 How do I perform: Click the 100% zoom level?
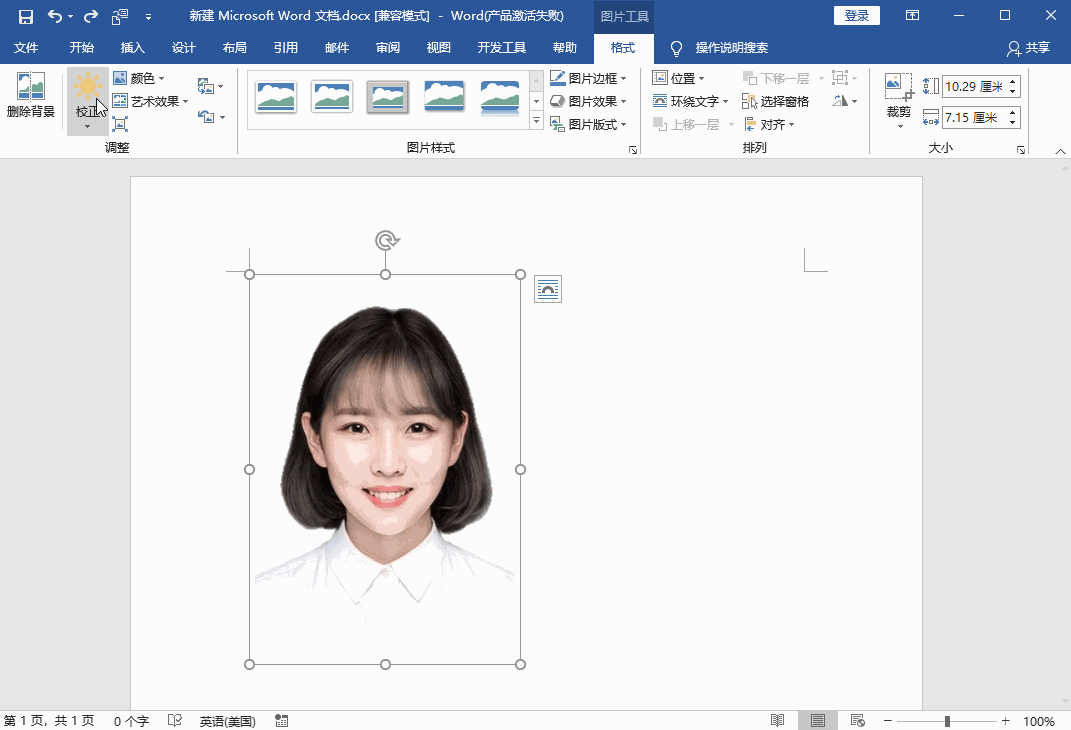[1039, 721]
